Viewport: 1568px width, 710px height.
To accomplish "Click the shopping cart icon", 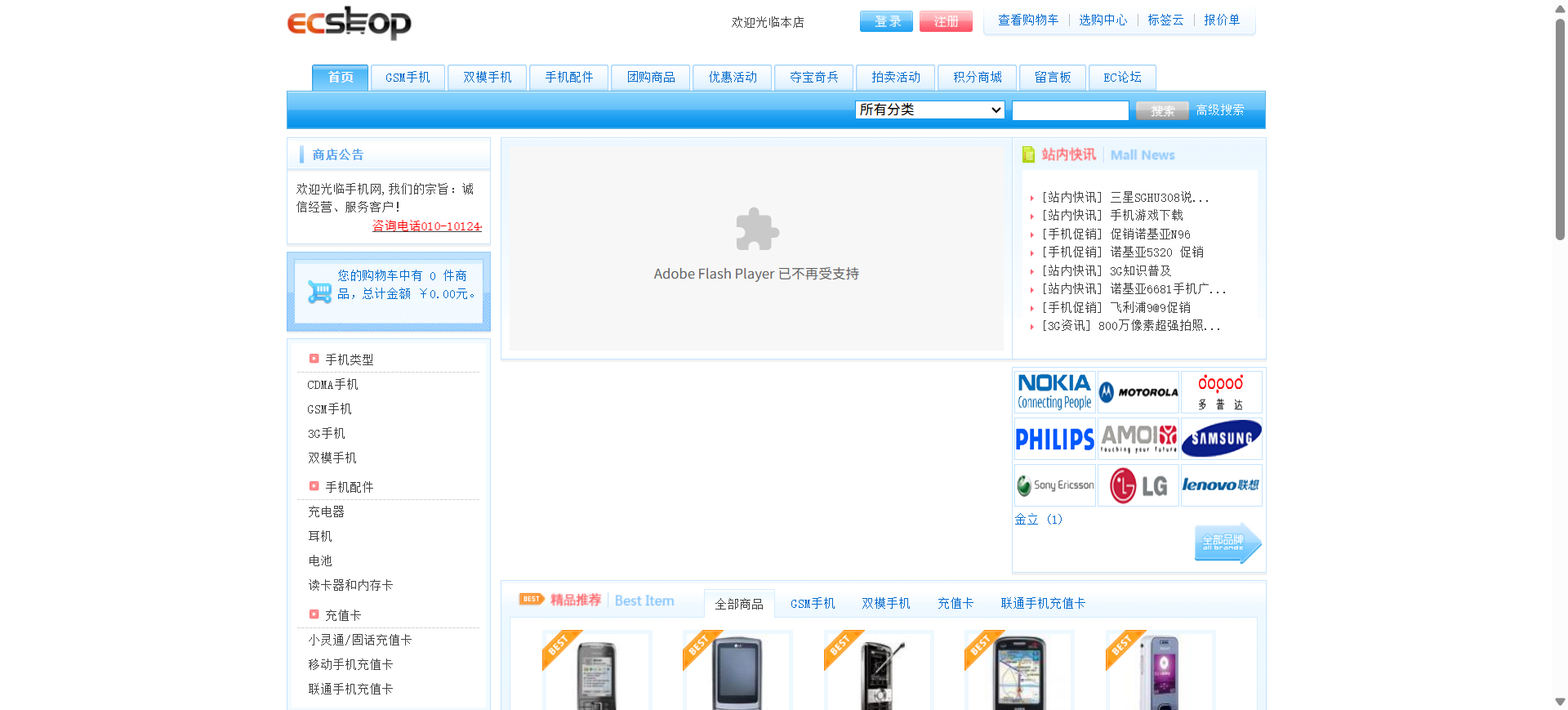I will coord(319,292).
